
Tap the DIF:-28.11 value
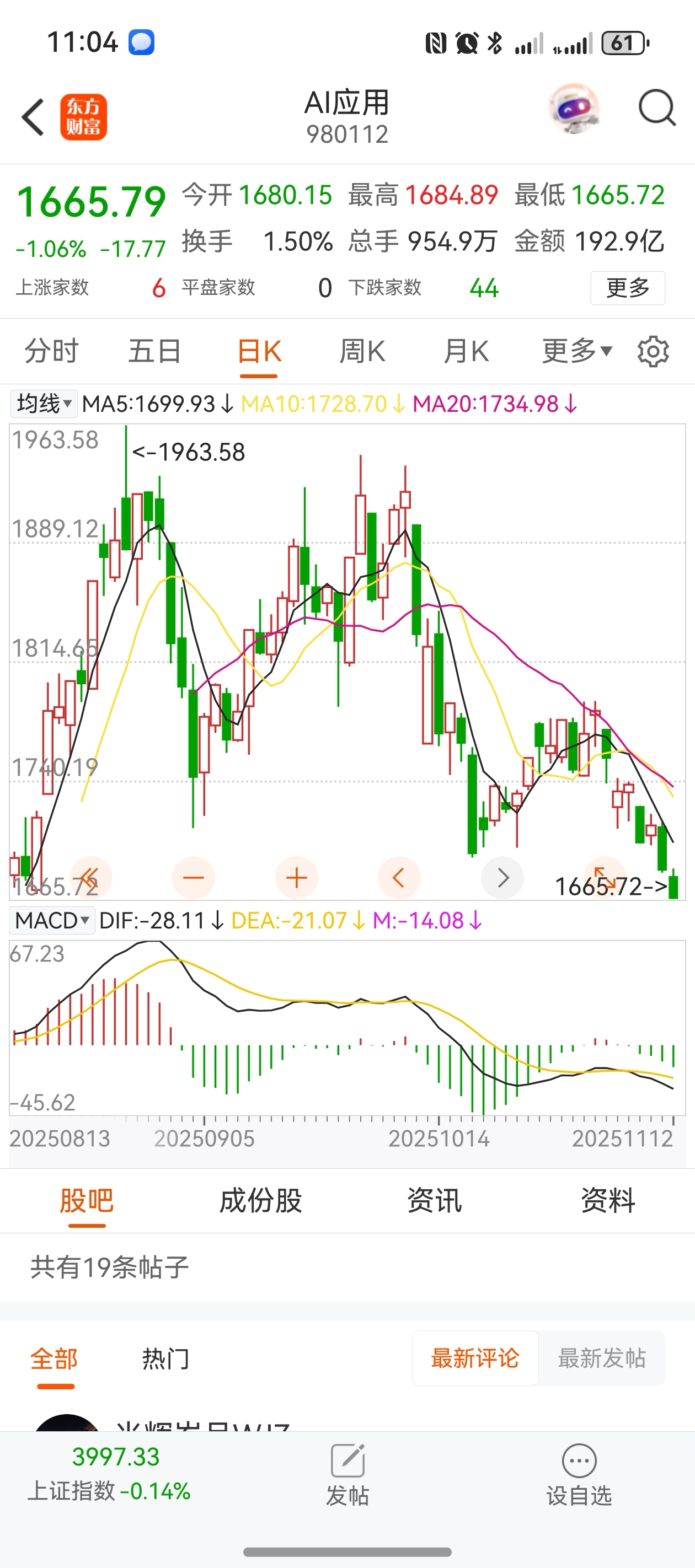162,920
